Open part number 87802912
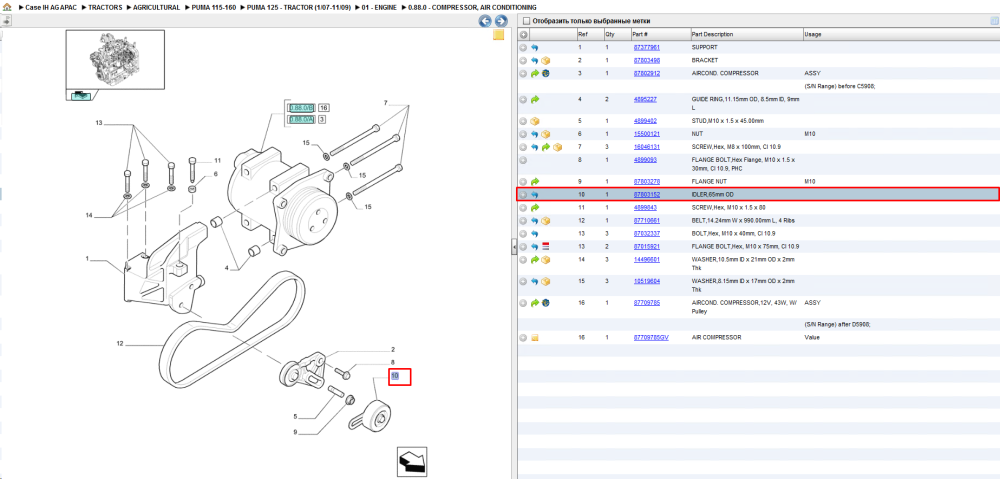This screenshot has height=479, width=1000. click(646, 73)
